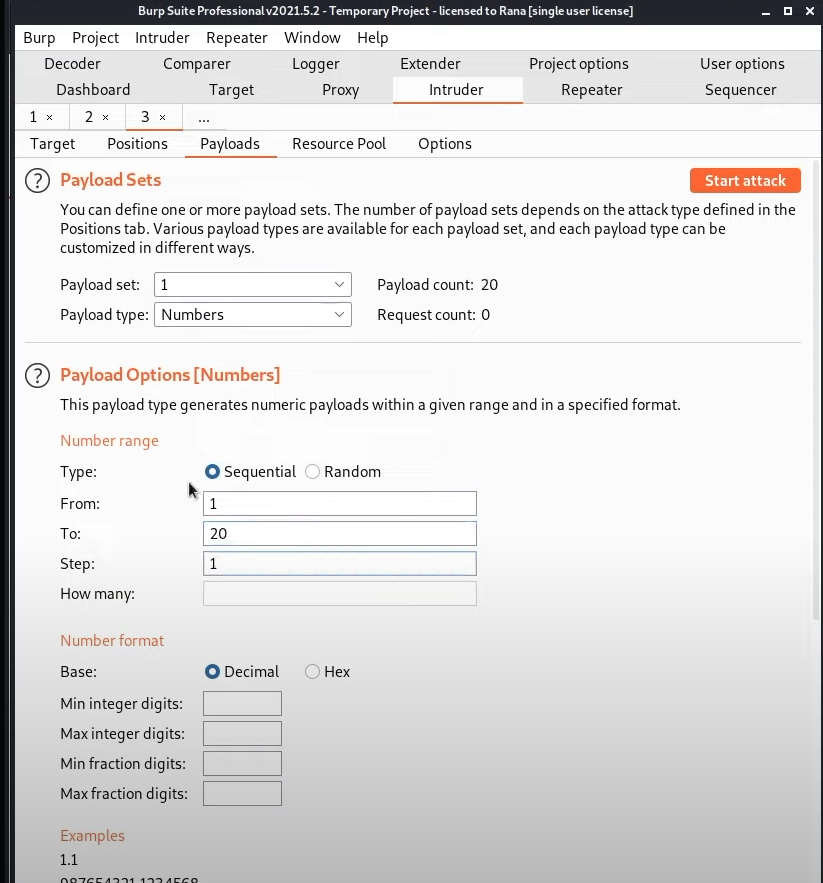Go to the Proxy tab
The width and height of the screenshot is (823, 883).
[x=340, y=90]
